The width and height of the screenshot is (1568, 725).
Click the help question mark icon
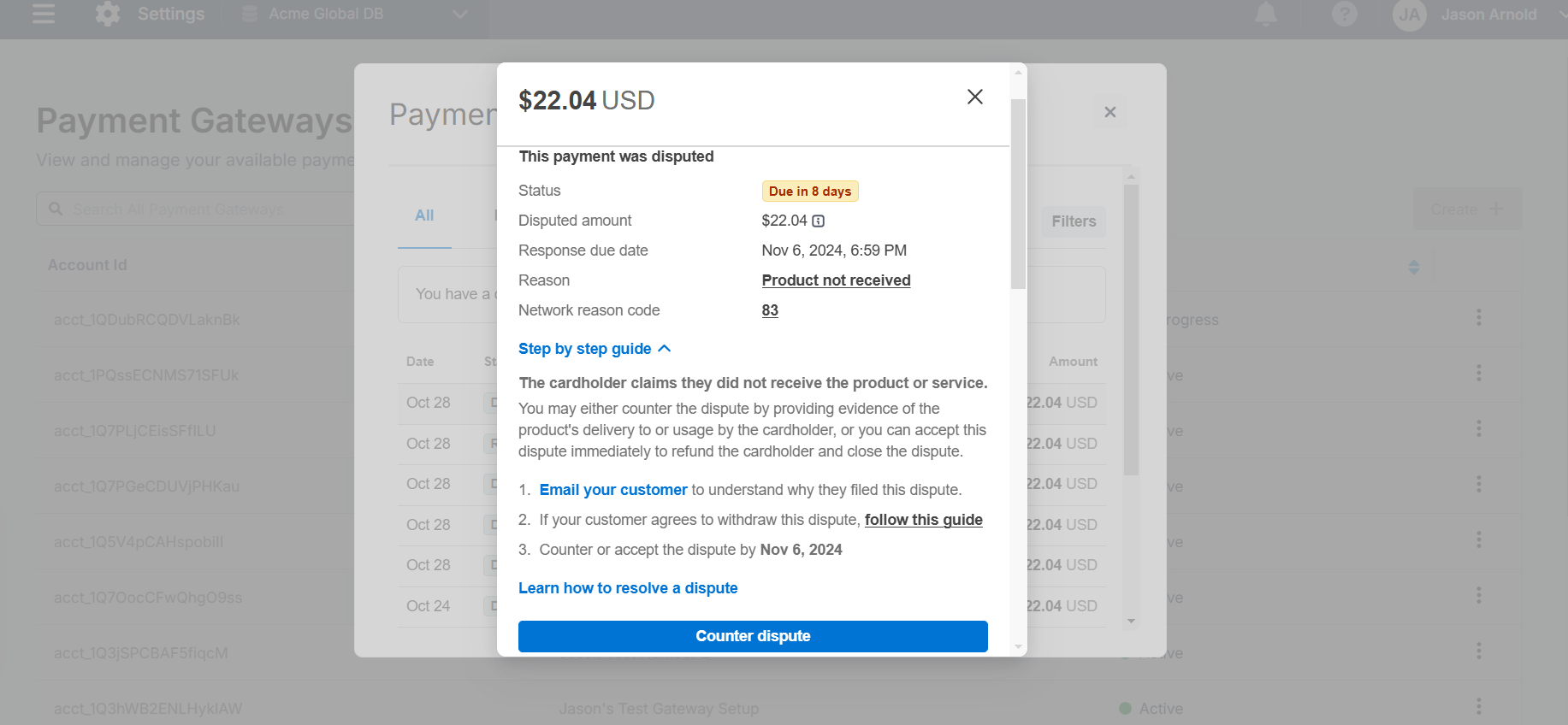(x=1344, y=14)
